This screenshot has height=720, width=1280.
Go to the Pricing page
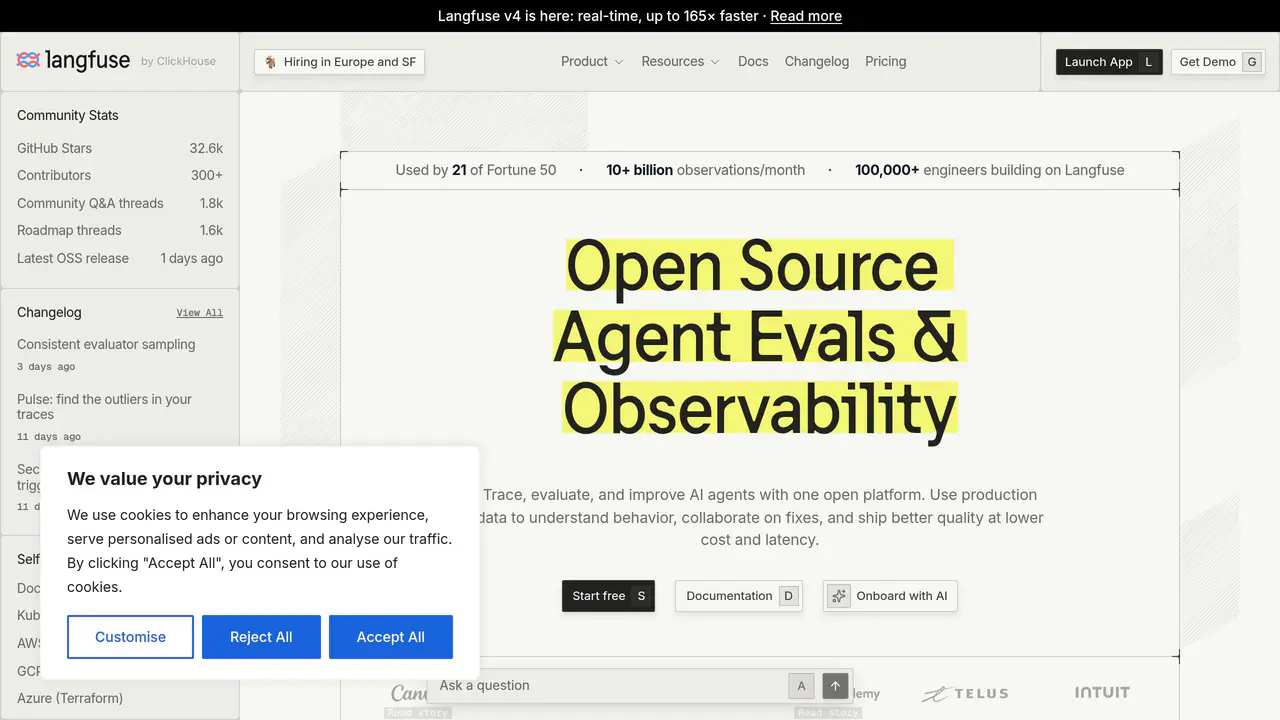(886, 62)
